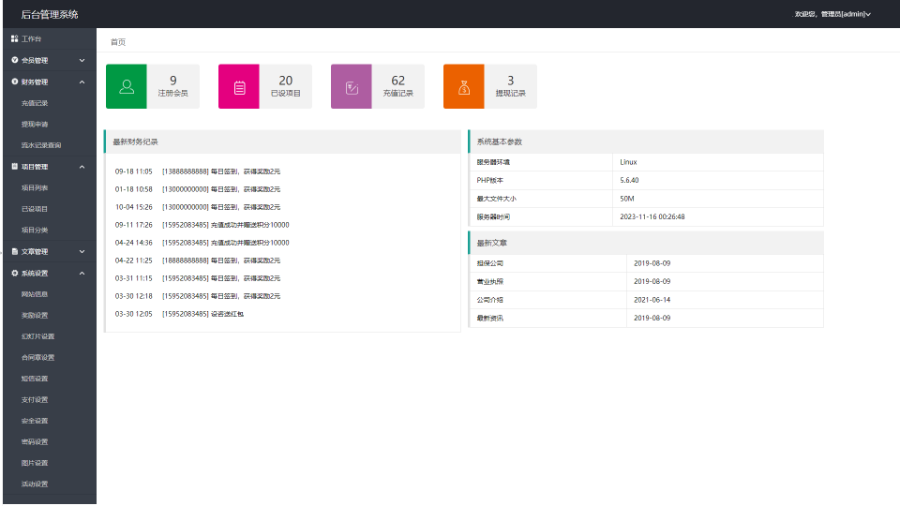Viewport: 900px width, 506px height.
Task: Click the 财务管理 coin icon
Action: click(x=14, y=81)
